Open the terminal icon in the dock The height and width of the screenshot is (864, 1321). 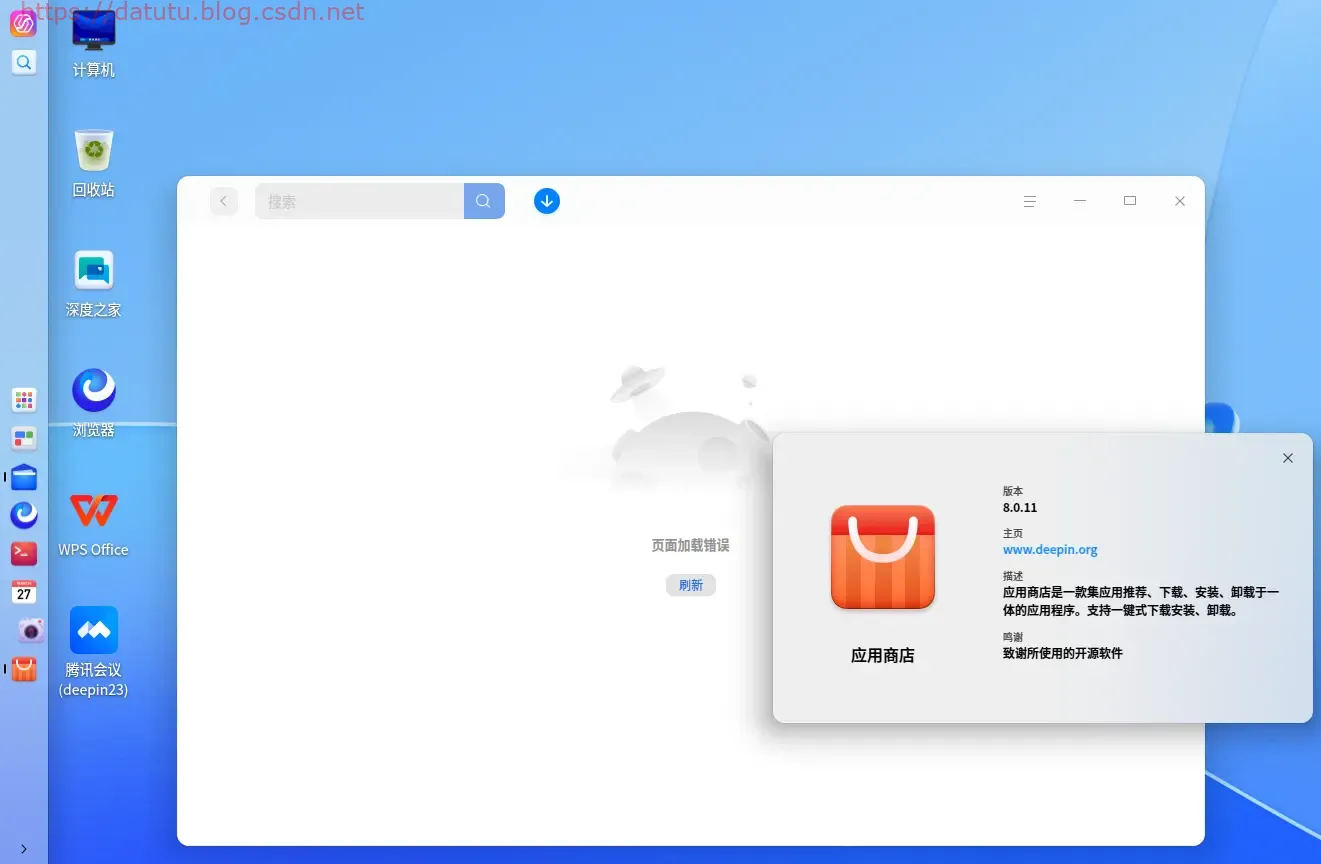(24, 553)
